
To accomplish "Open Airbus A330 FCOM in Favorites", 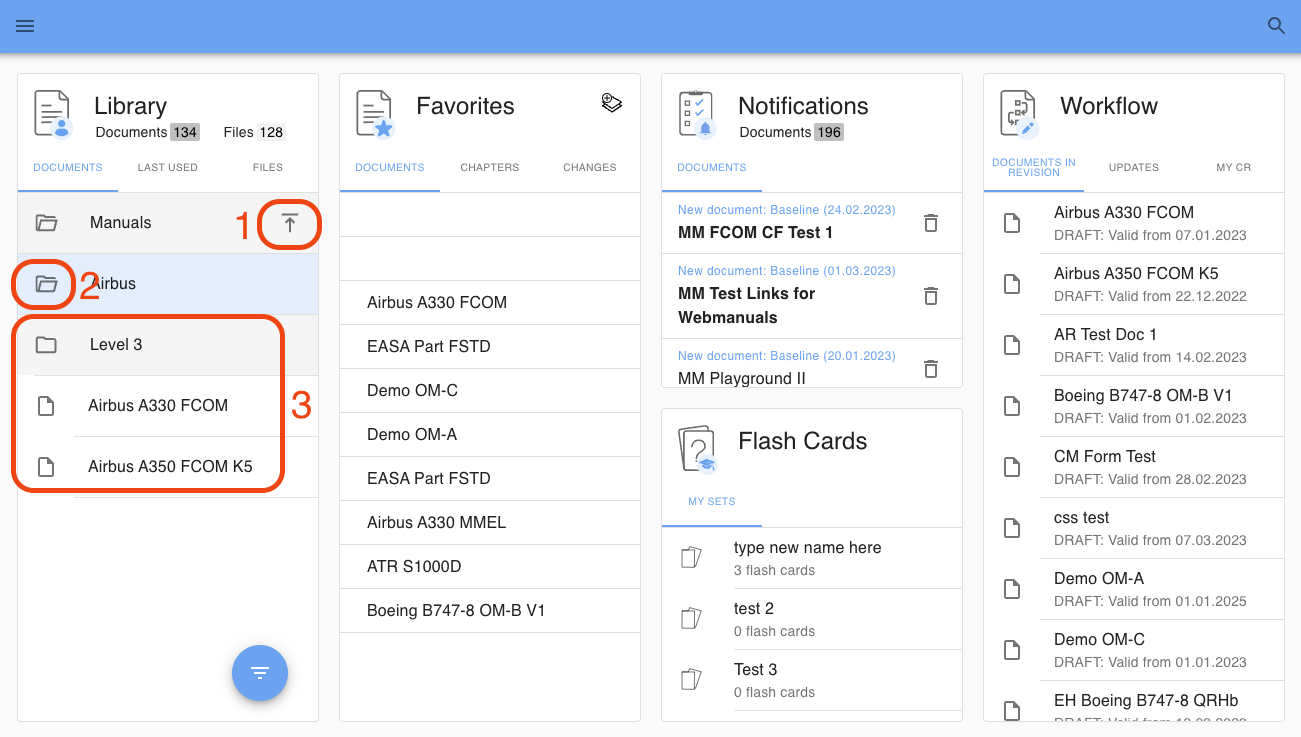I will pyautogui.click(x=490, y=303).
